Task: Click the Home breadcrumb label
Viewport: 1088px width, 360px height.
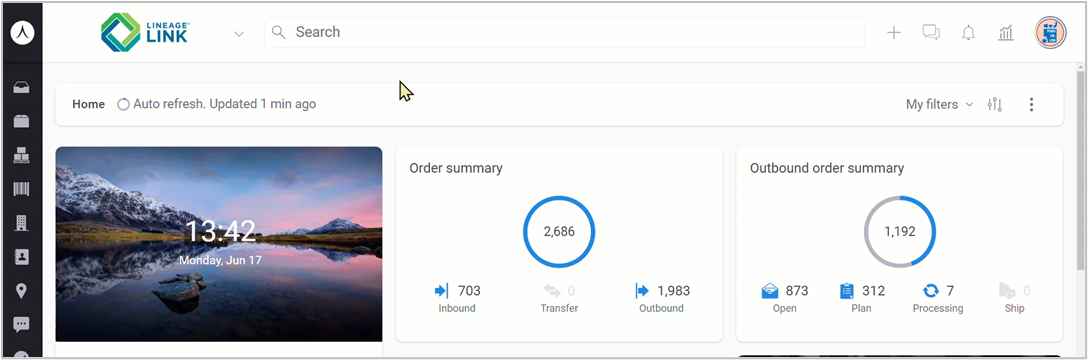Action: [88, 104]
